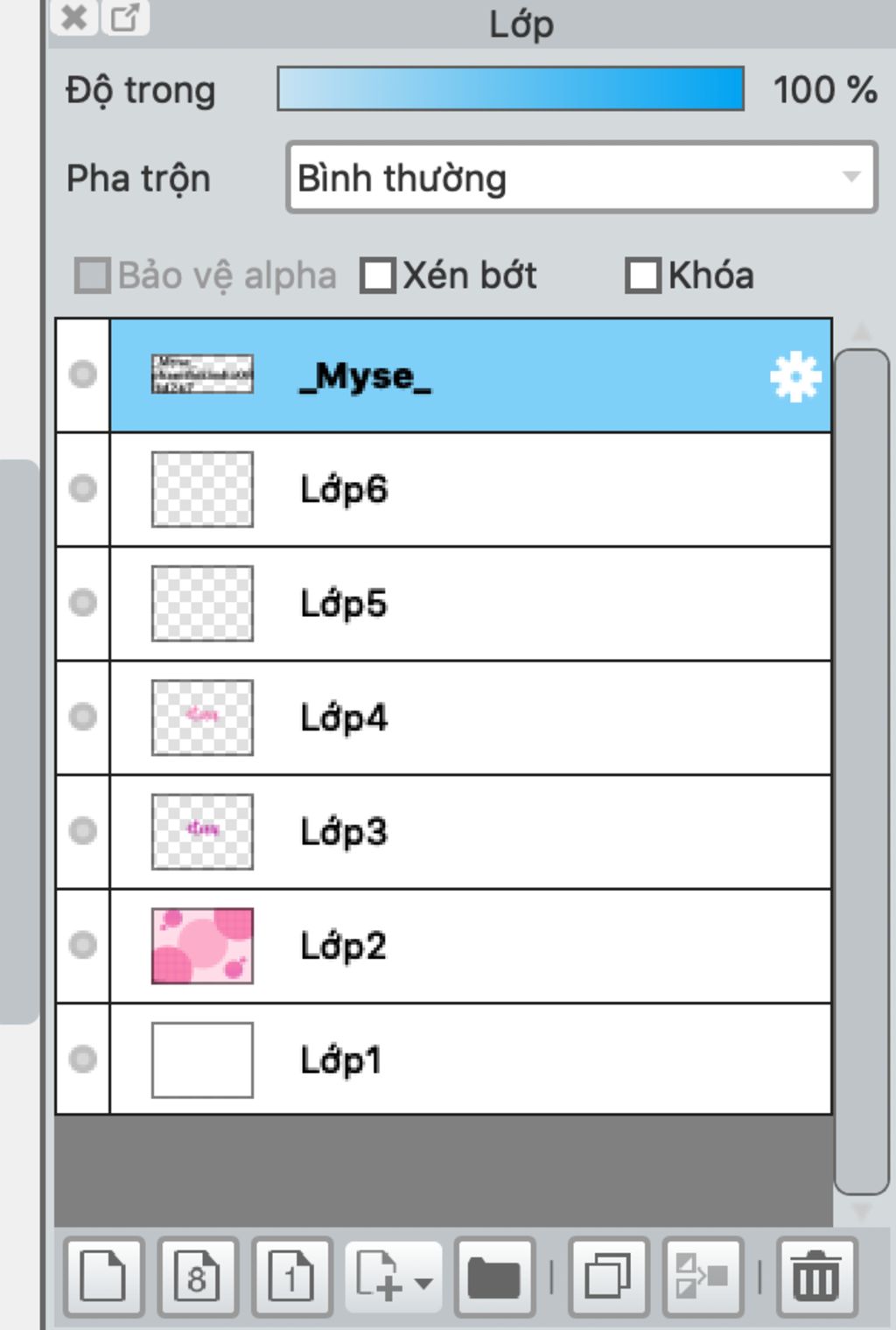Adjust the Độ trong opacity slider

tap(511, 88)
